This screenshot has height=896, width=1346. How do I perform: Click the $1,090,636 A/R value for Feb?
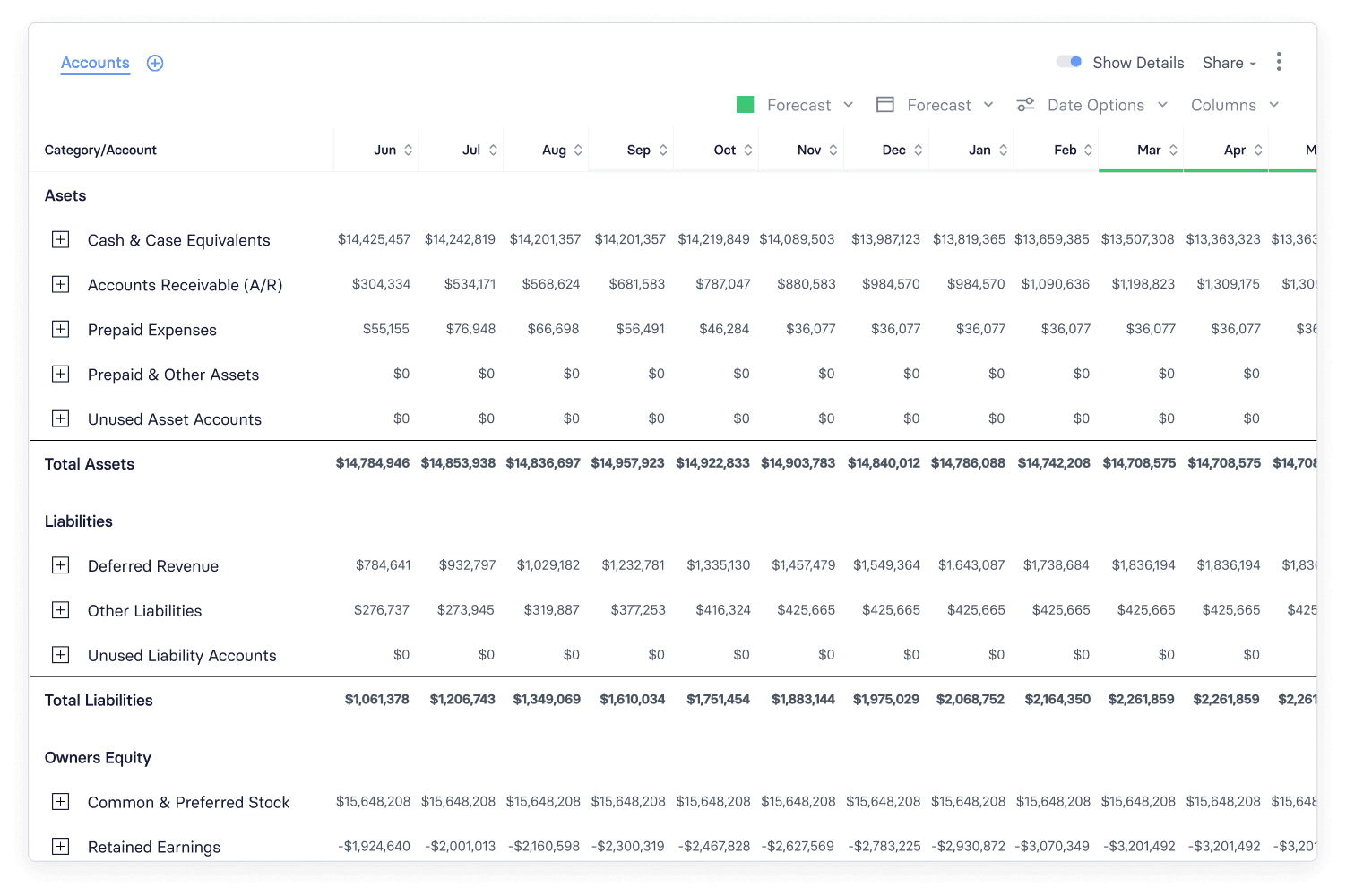(x=1056, y=284)
